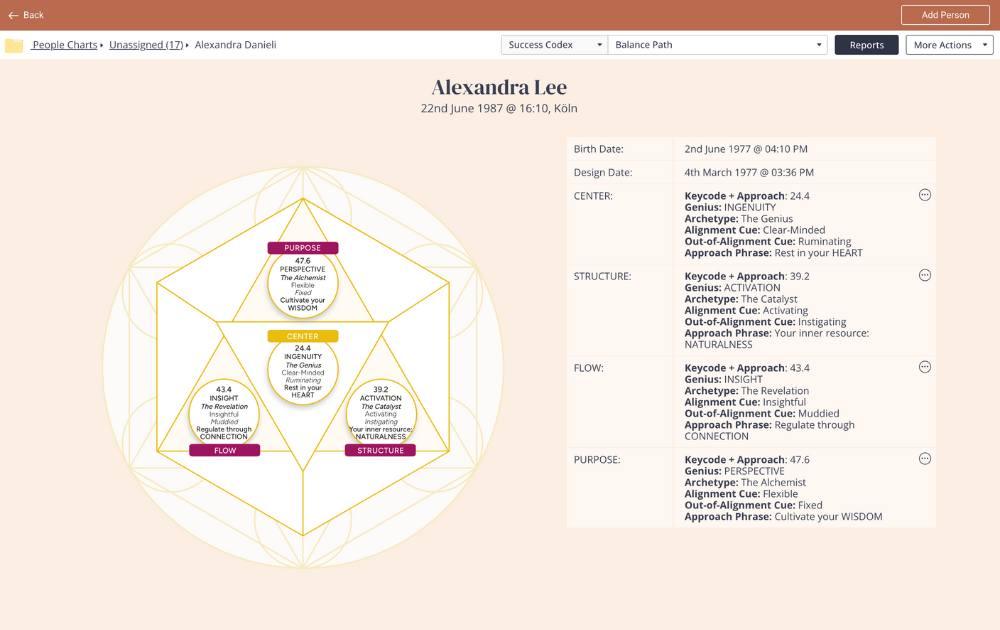Select the yellow CENTER label in chart
The image size is (1000, 630).
[x=302, y=336]
